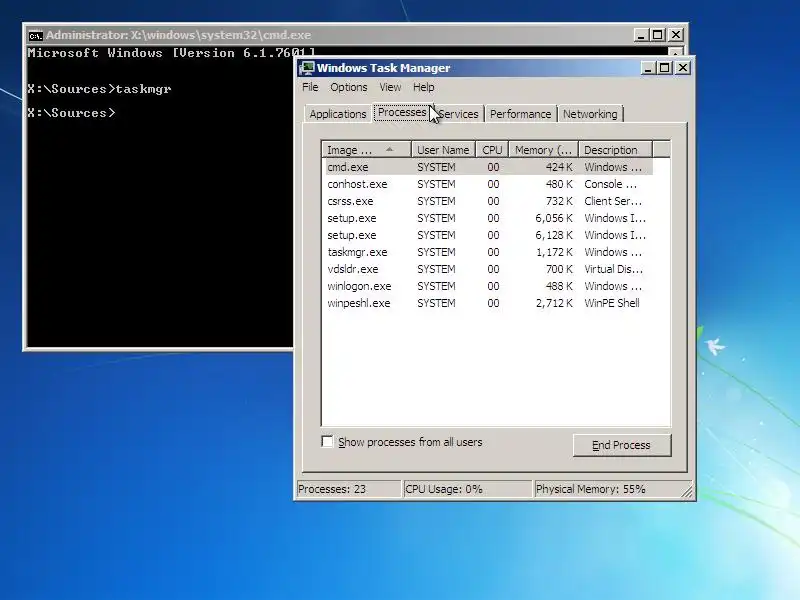Click Processes: 23 in status bar
The width and height of the screenshot is (800, 600).
[x=348, y=489]
